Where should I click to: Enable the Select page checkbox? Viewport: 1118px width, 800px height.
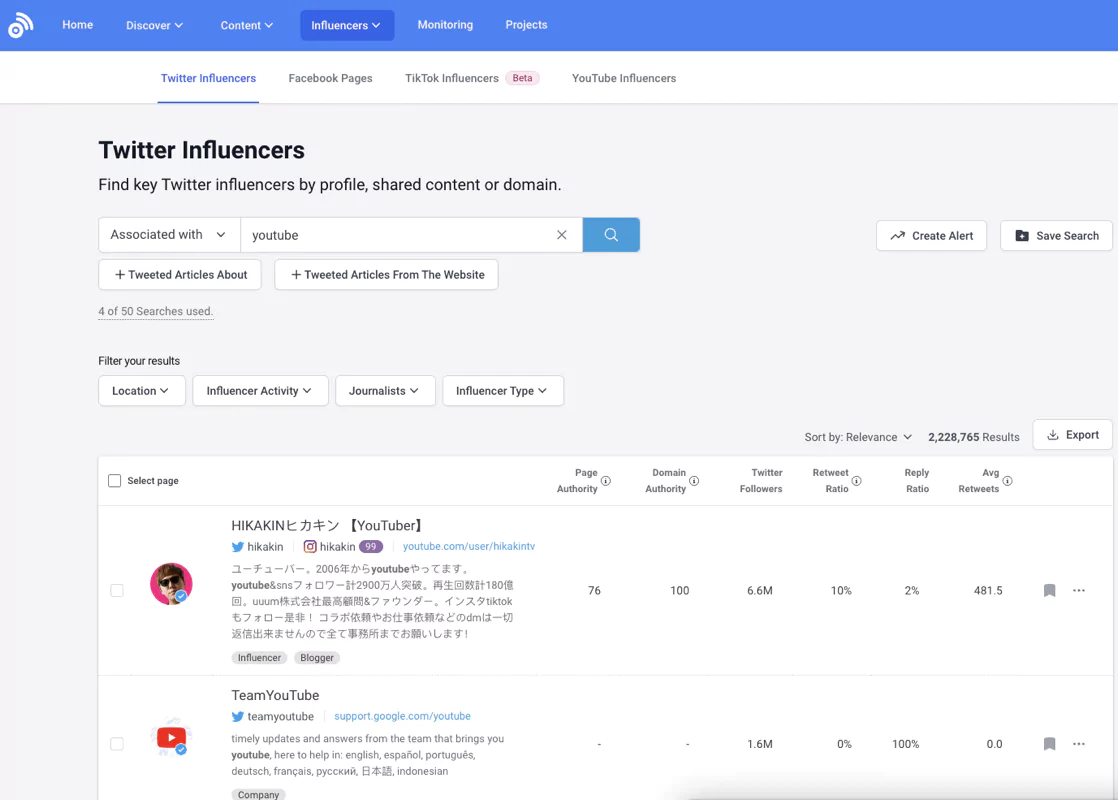coord(114,480)
